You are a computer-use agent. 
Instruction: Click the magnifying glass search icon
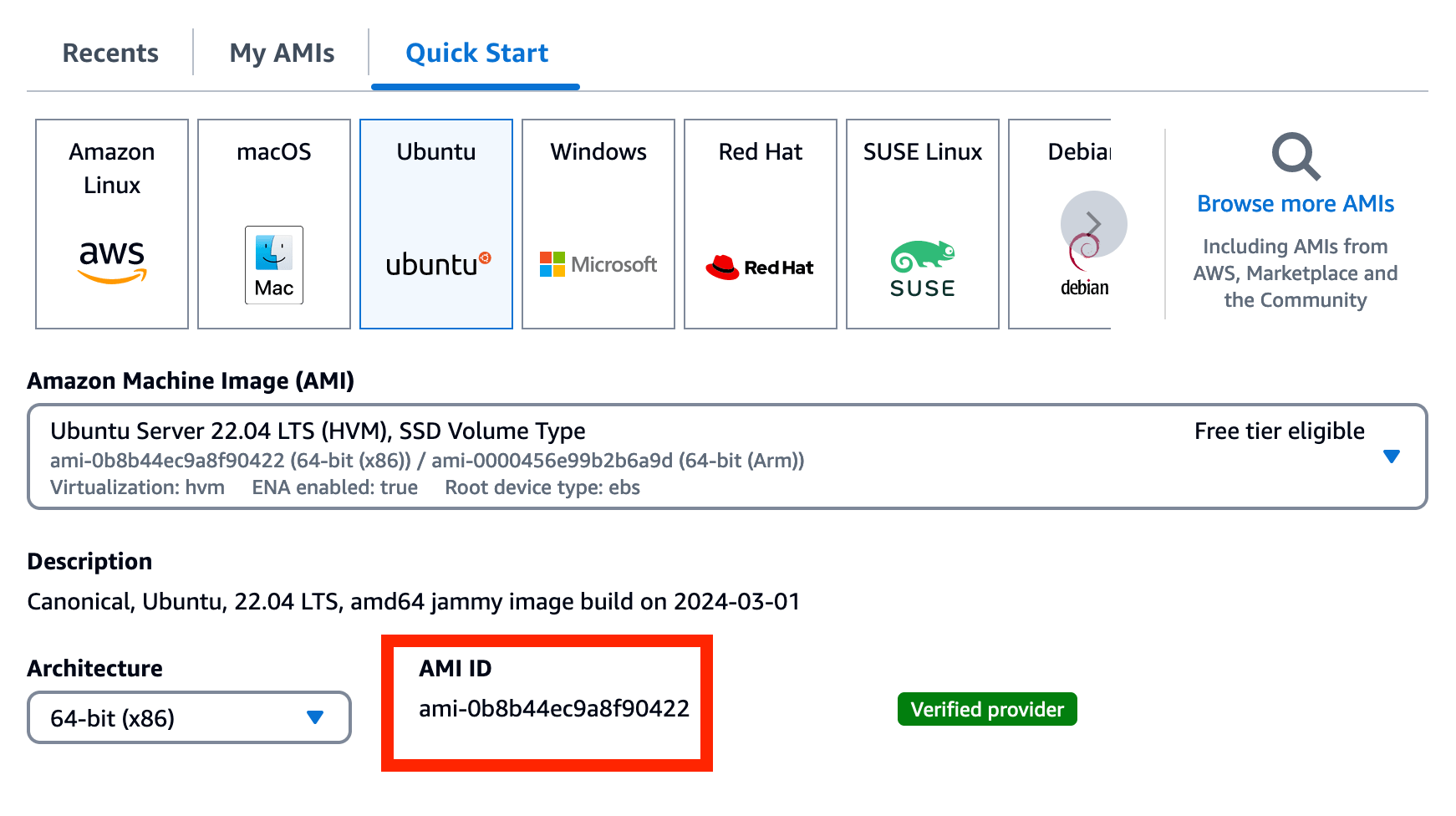pos(1296,156)
